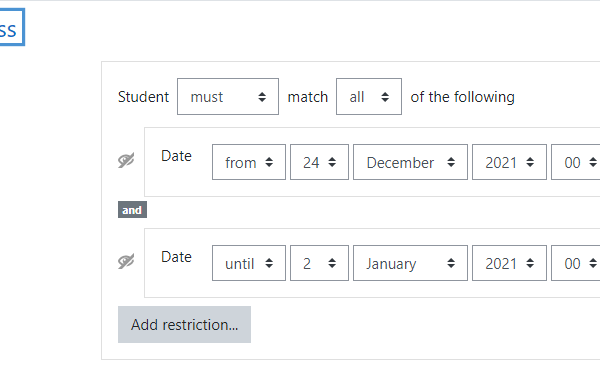600x371 pixels.
Task: Open the hour dropdown in the until row
Action: [576, 263]
